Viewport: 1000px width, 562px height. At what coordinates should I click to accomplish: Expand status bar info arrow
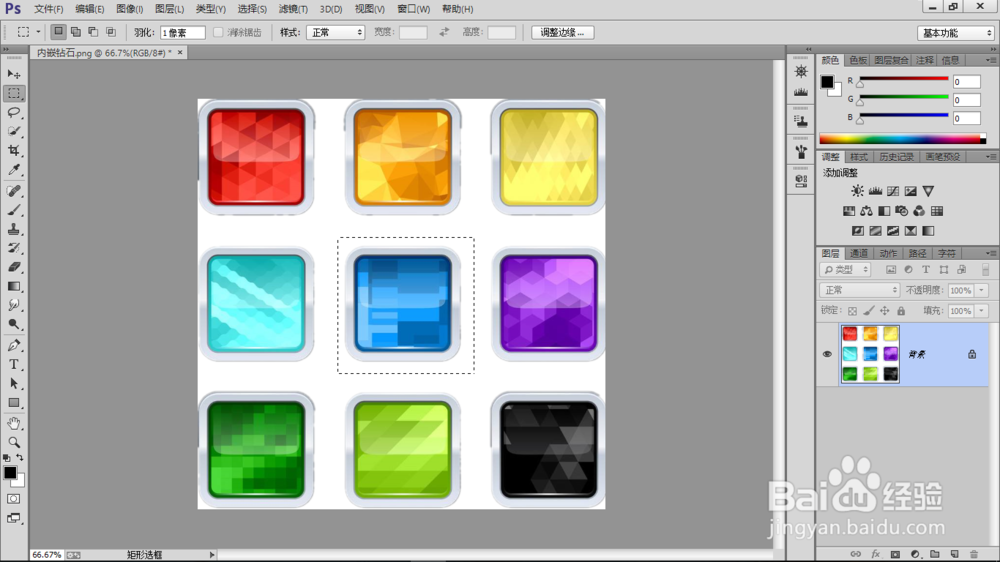click(x=212, y=555)
